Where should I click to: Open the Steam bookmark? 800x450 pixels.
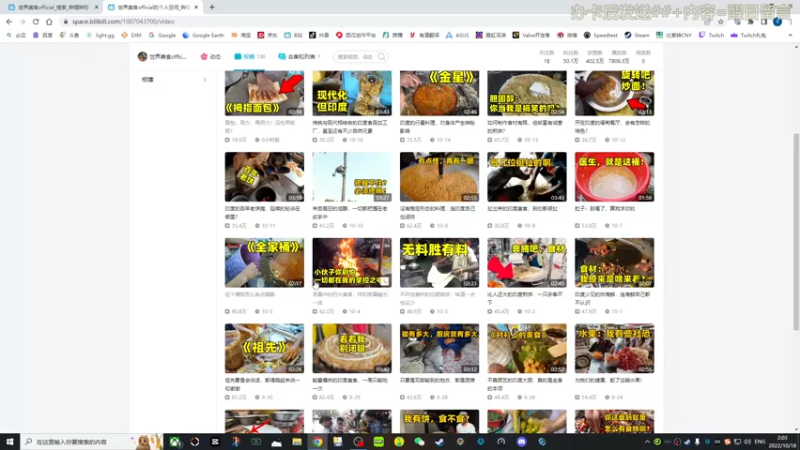click(x=637, y=35)
